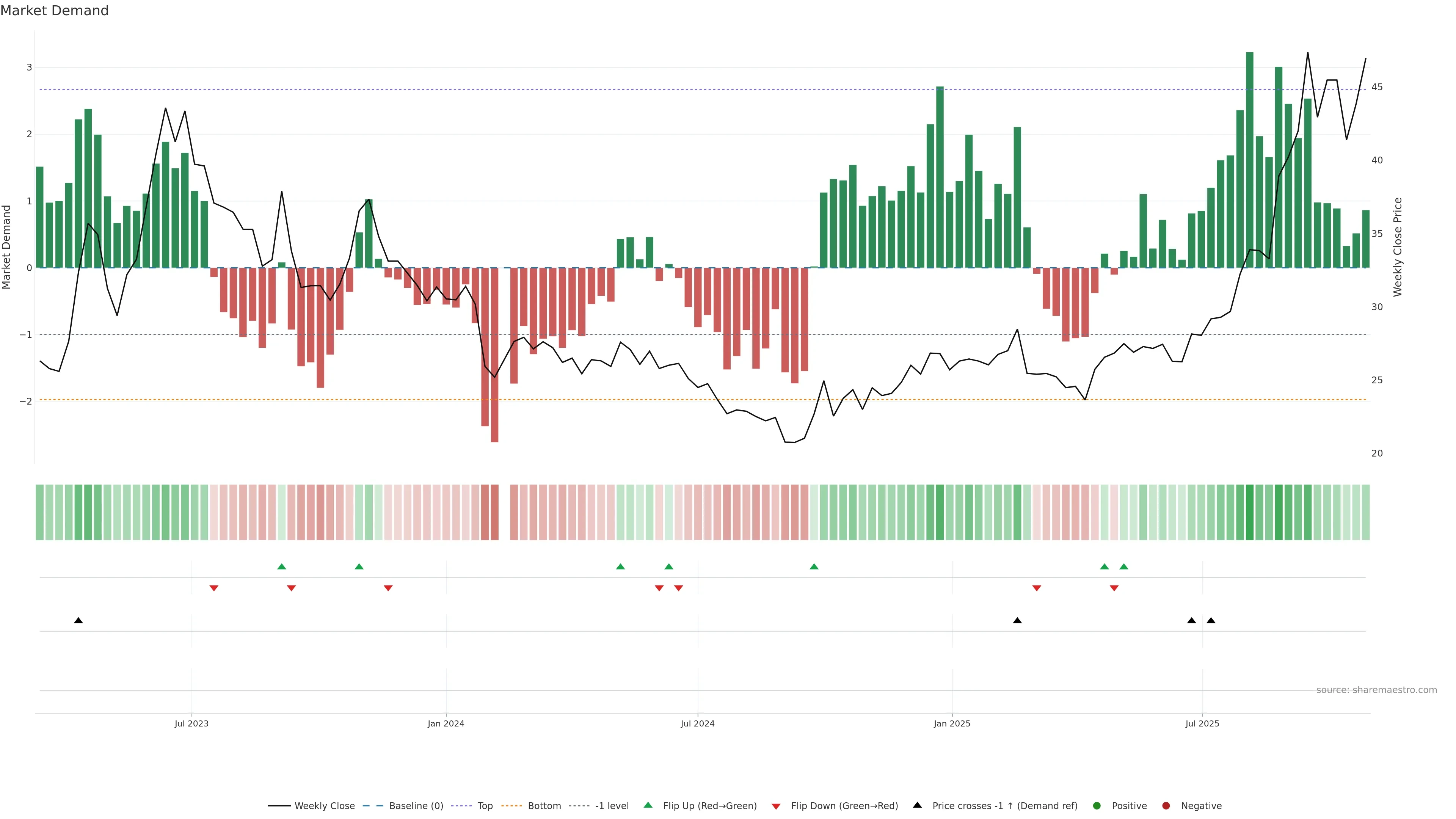Click the black Price crosses -1 legend icon
This screenshot has width=1456, height=819.
click(x=917, y=805)
